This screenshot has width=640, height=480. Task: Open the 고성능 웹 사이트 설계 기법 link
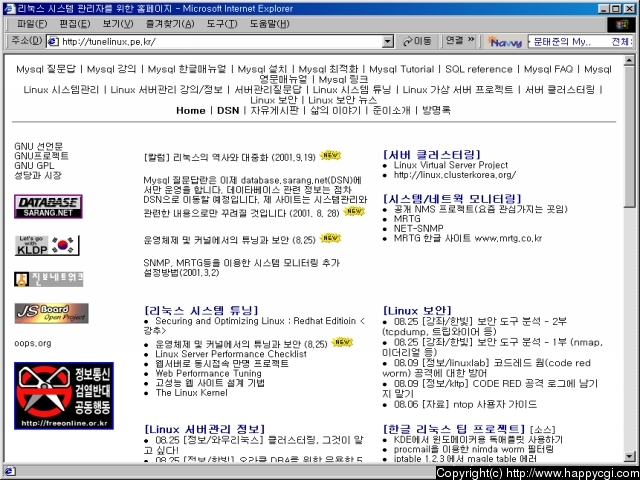(210, 383)
